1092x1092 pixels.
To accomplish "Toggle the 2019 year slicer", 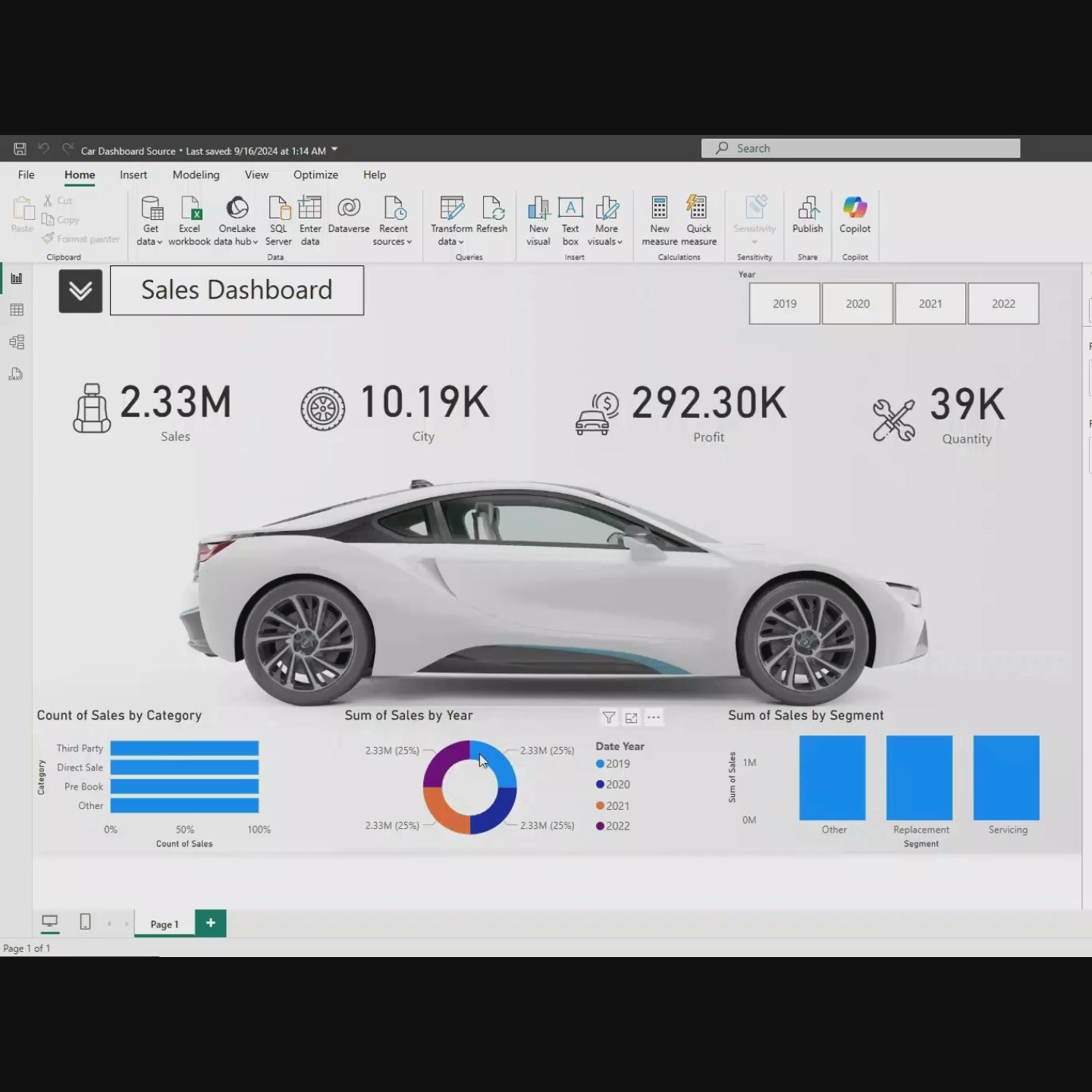I will coord(784,303).
